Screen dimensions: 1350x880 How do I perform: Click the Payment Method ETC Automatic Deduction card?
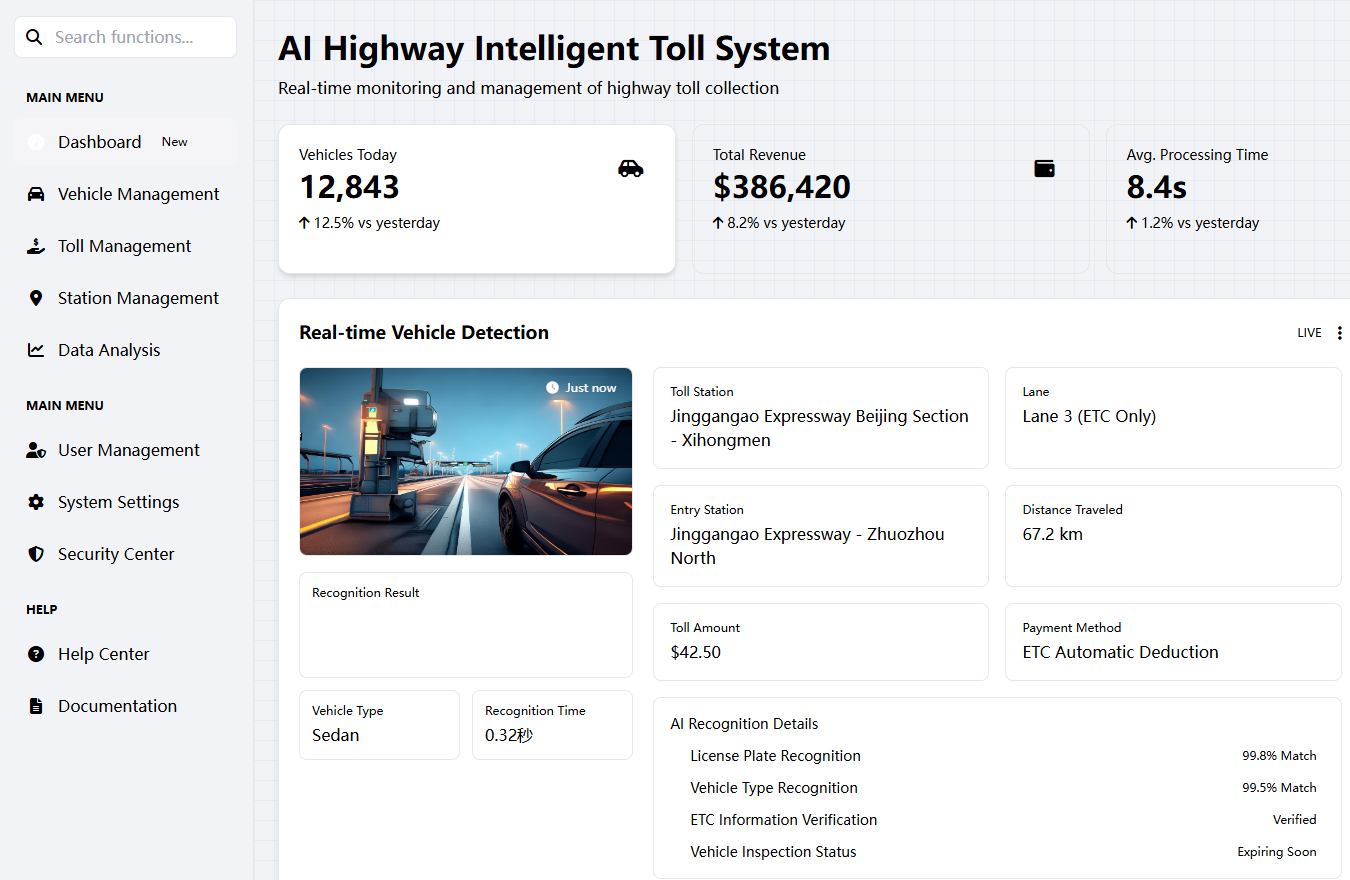1172,641
